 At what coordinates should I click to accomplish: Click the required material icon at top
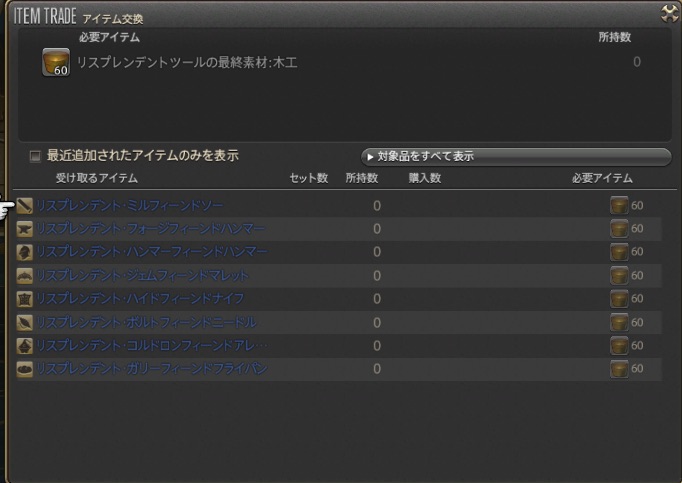pos(55,62)
